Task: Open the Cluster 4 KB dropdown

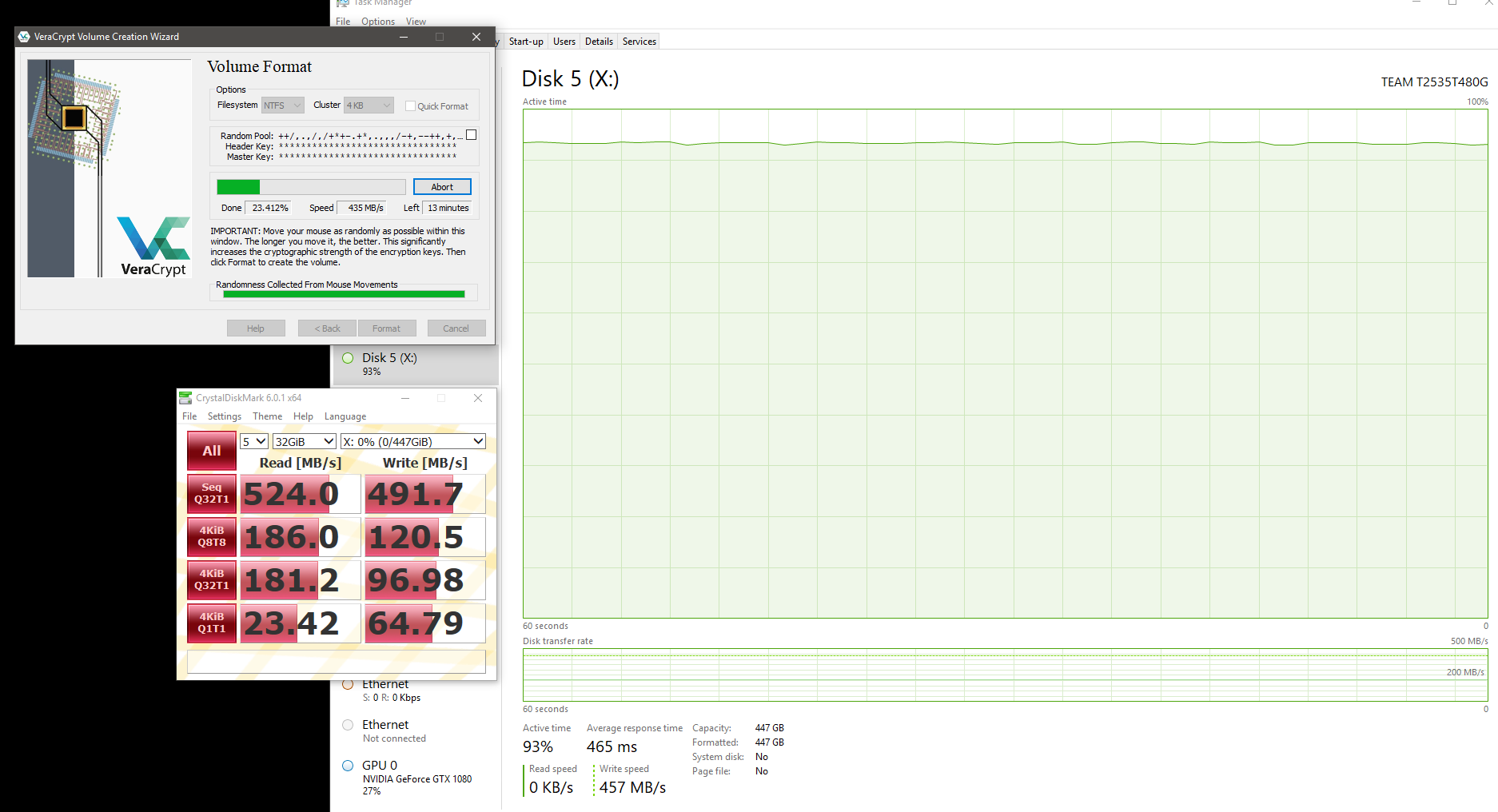Action: pos(369,105)
